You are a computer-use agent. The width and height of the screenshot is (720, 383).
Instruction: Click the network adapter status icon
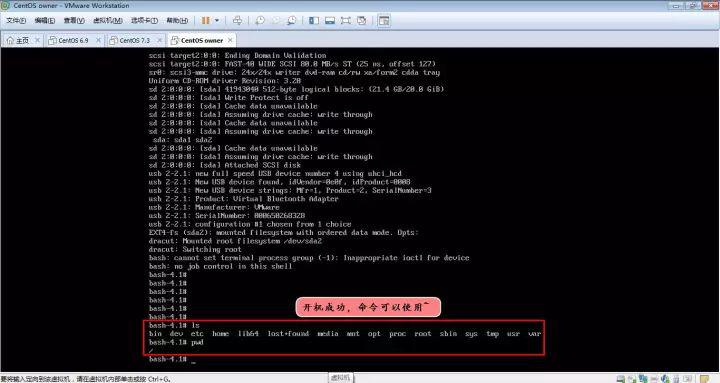pyautogui.click(x=643, y=379)
